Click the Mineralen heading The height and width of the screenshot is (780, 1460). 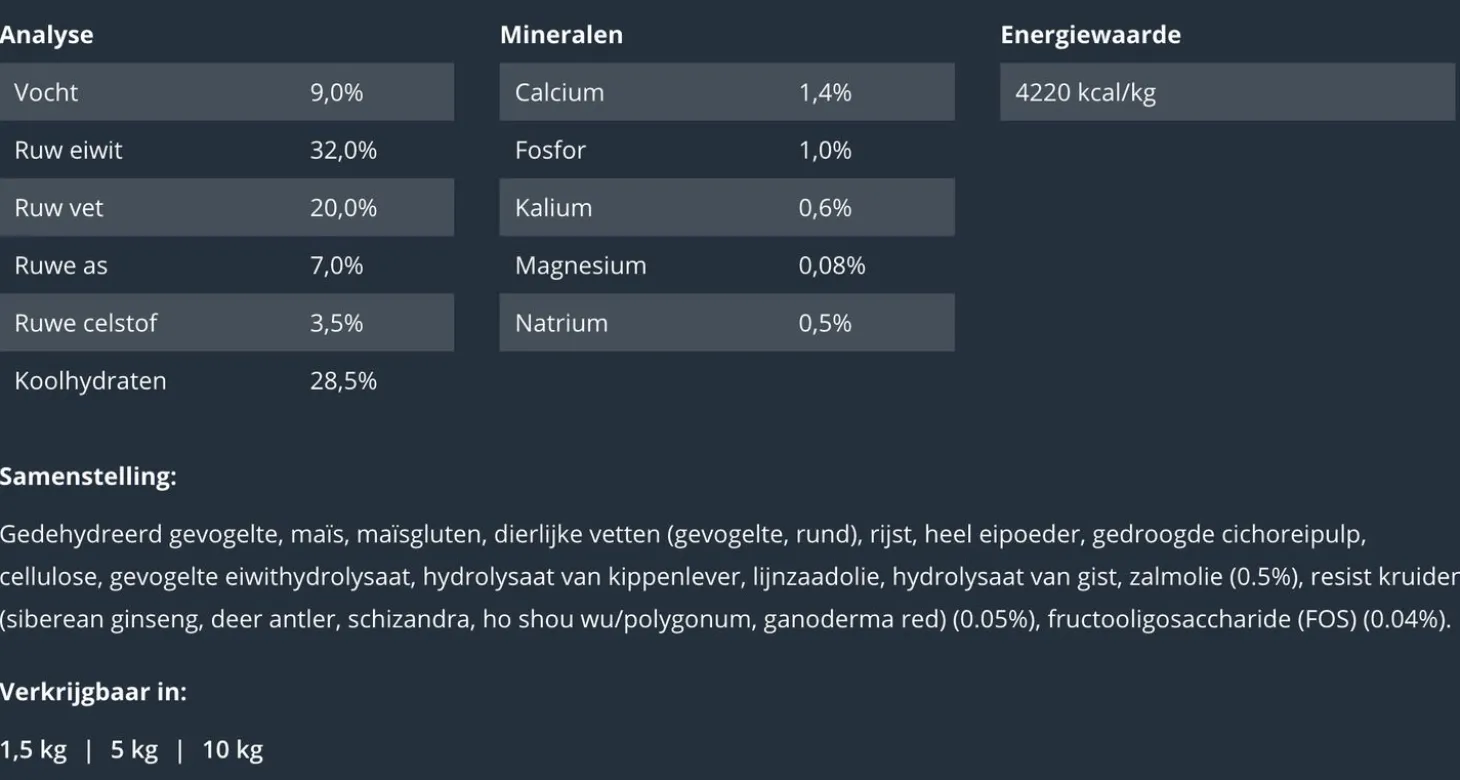pos(561,35)
